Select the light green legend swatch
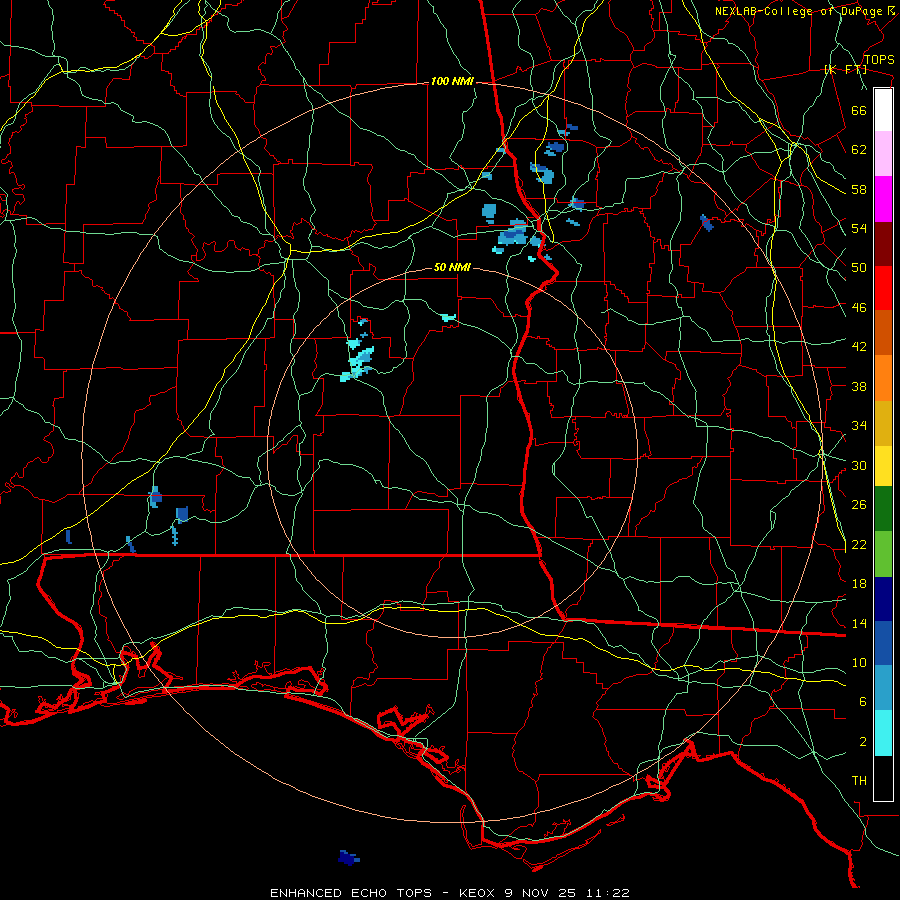The height and width of the screenshot is (900, 900). pyautogui.click(x=883, y=553)
